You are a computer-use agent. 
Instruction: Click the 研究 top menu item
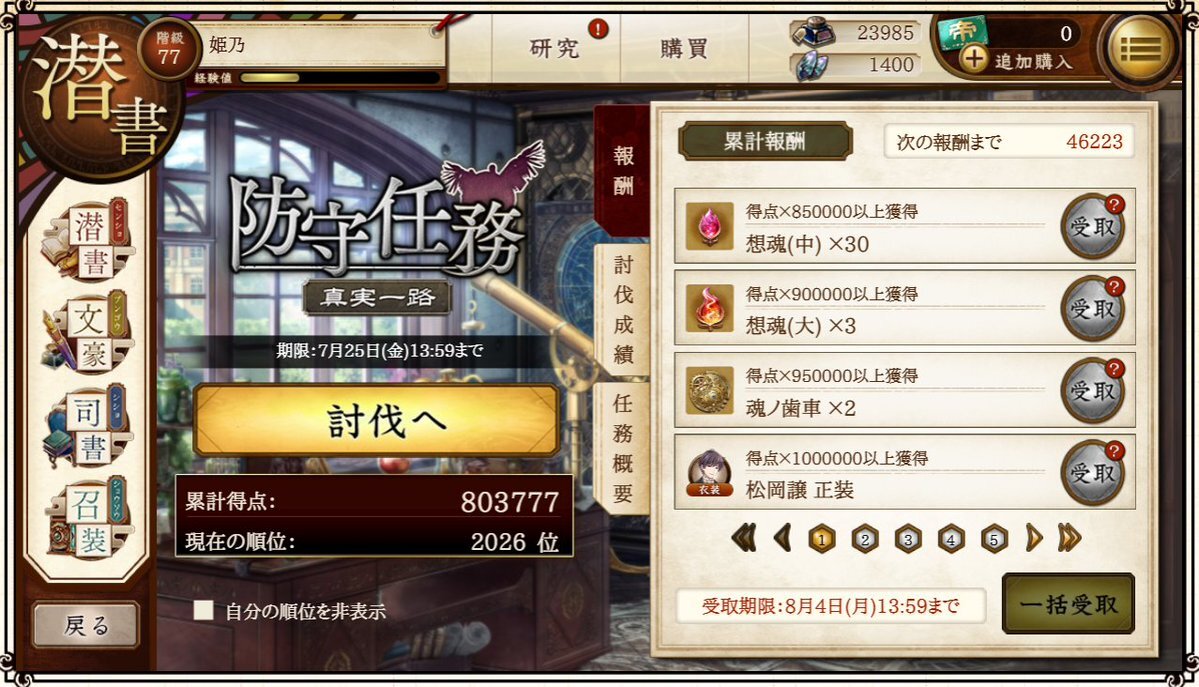click(x=556, y=48)
